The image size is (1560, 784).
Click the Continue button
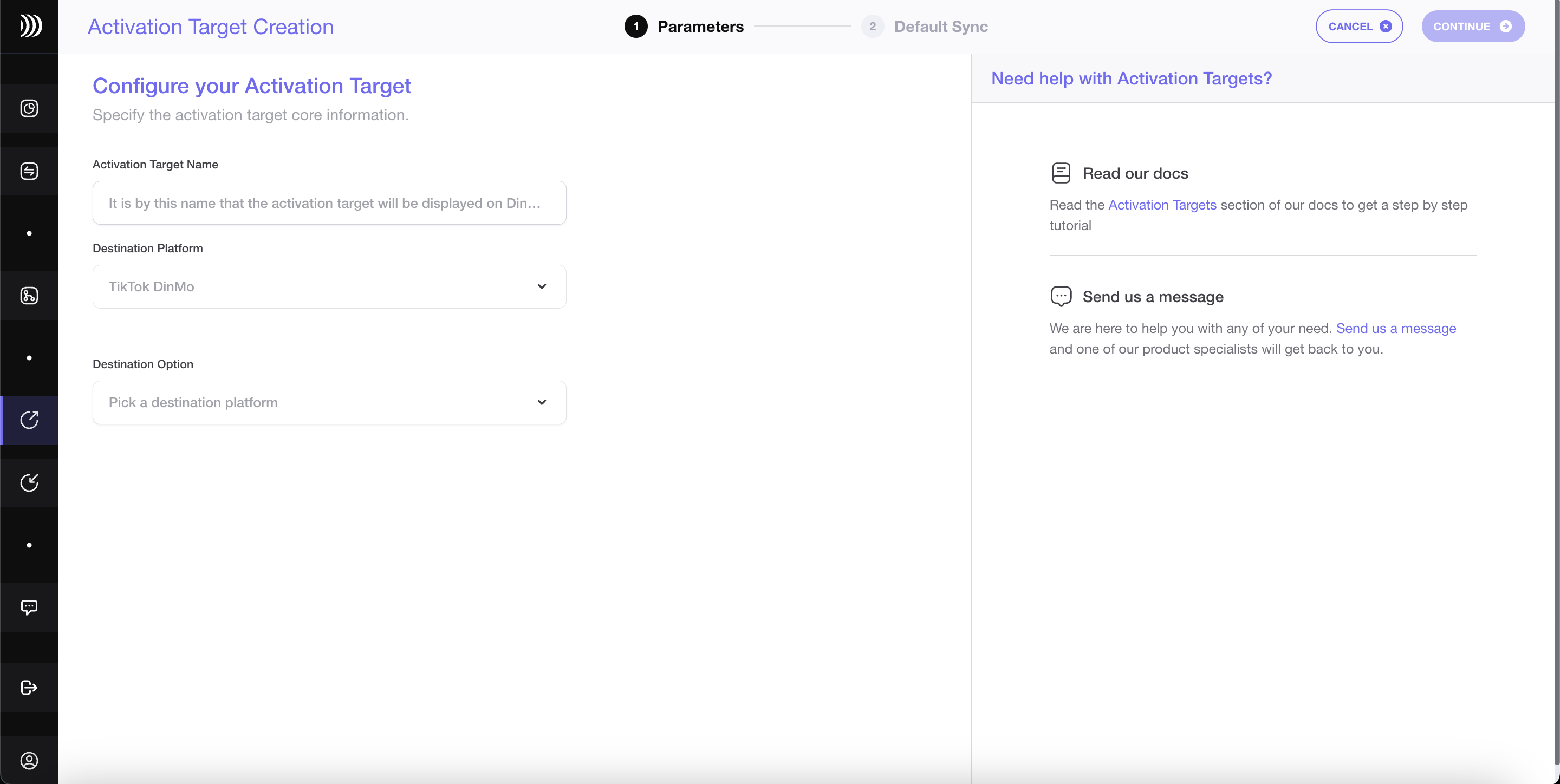pos(1473,26)
